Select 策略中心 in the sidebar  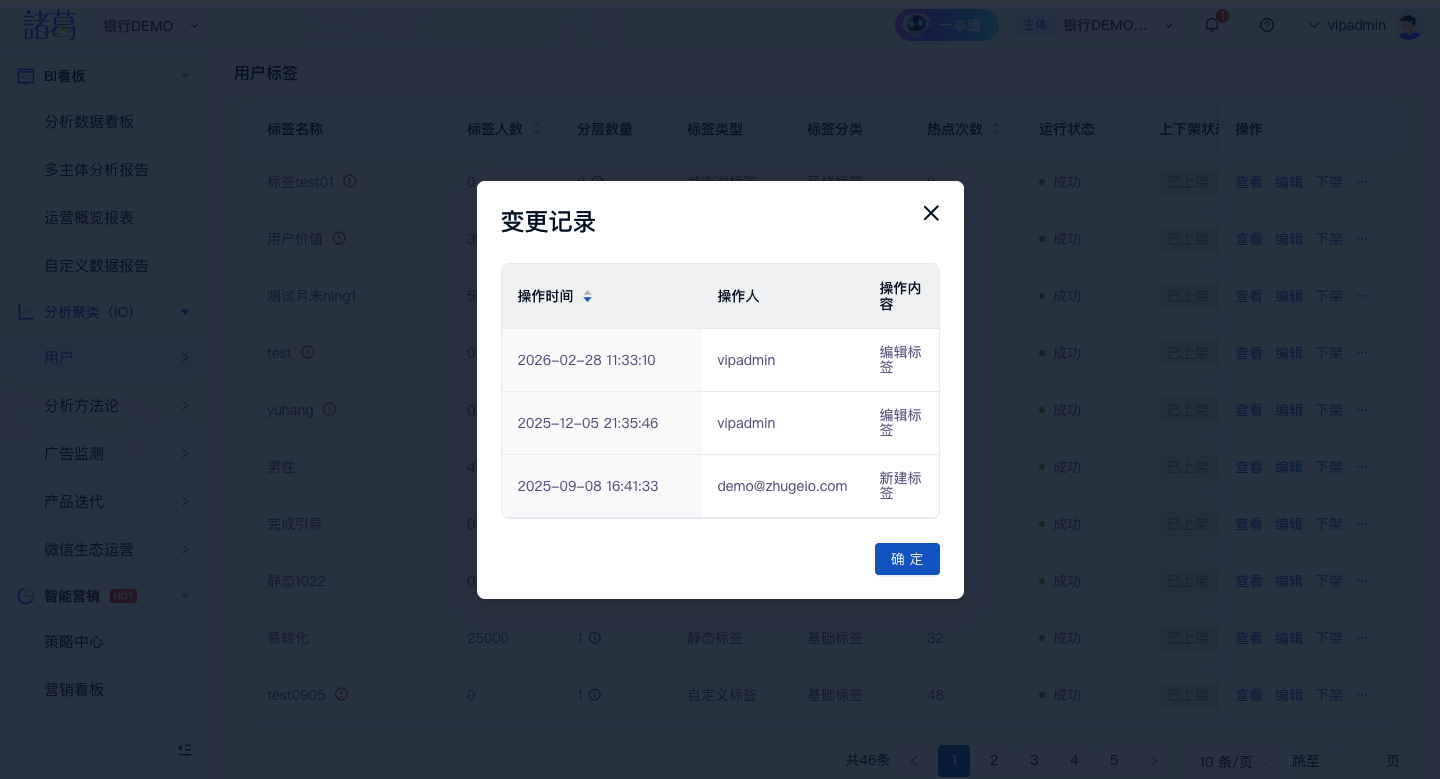(74, 642)
